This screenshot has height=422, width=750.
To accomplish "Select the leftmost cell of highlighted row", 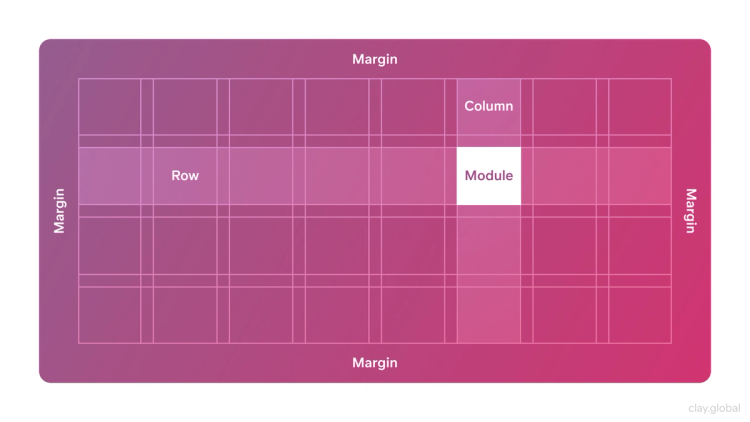I will point(110,176).
